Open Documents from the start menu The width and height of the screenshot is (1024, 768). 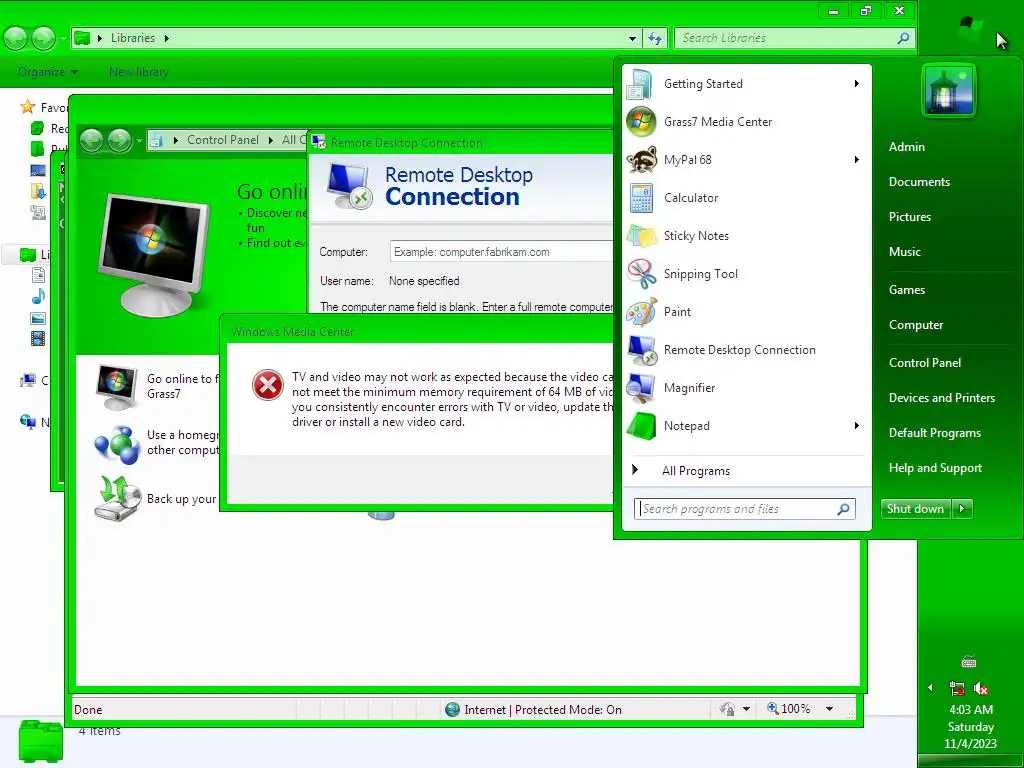coord(919,182)
